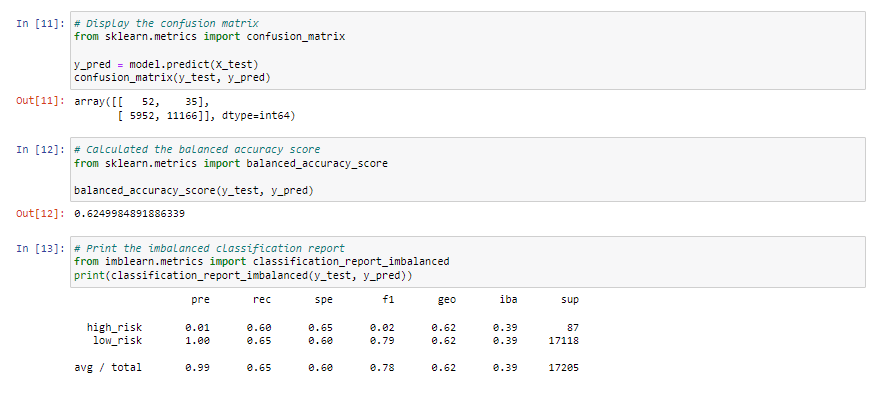
Task: Click the 'iba' column header
Action: (x=508, y=300)
